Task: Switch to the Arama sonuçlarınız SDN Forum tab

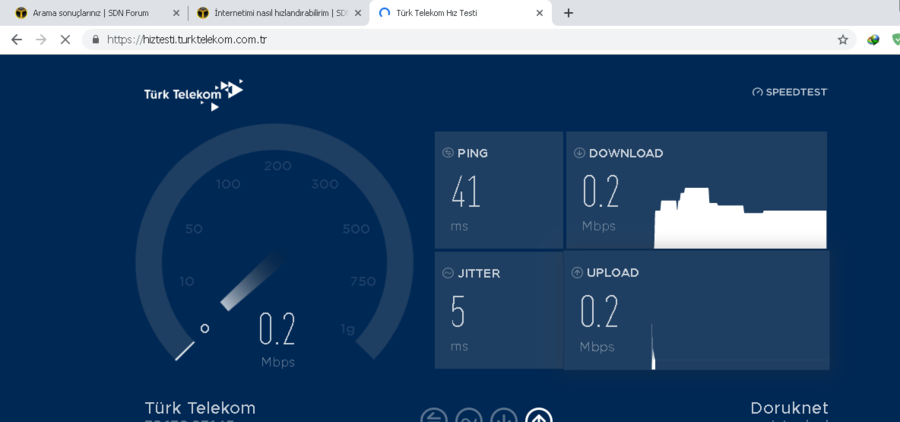Action: [x=92, y=13]
